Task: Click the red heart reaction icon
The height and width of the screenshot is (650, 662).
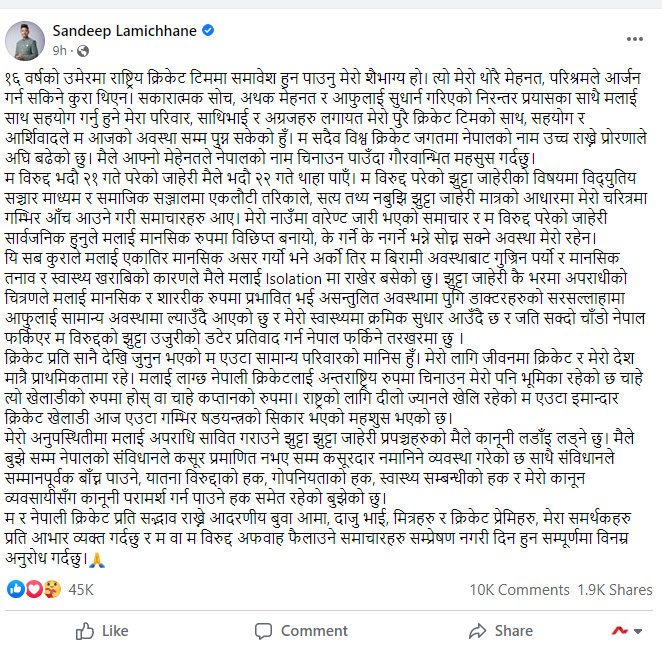Action: point(32,589)
